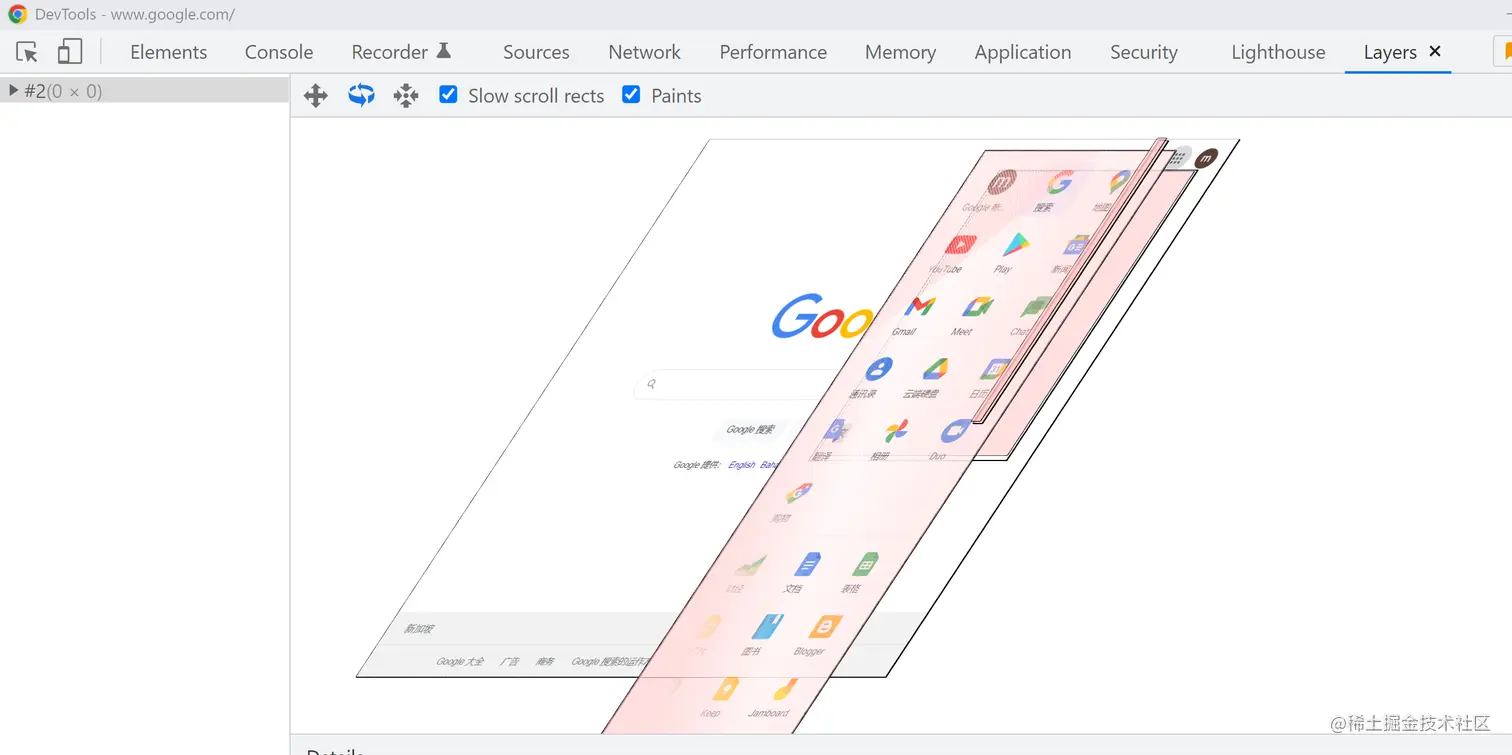The height and width of the screenshot is (755, 1512).
Task: Expand the #2 layer tree node arrow
Action: 13,91
